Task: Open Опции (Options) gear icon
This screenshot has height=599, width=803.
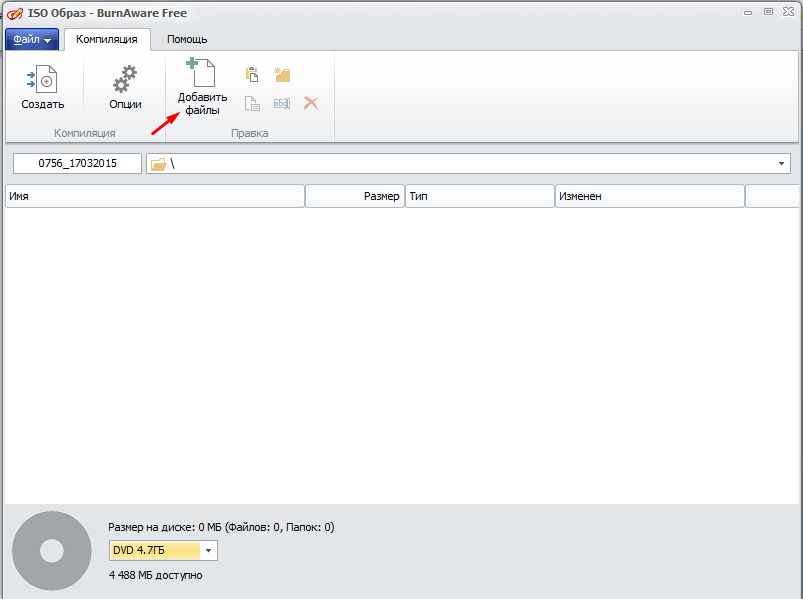Action: coord(125,87)
